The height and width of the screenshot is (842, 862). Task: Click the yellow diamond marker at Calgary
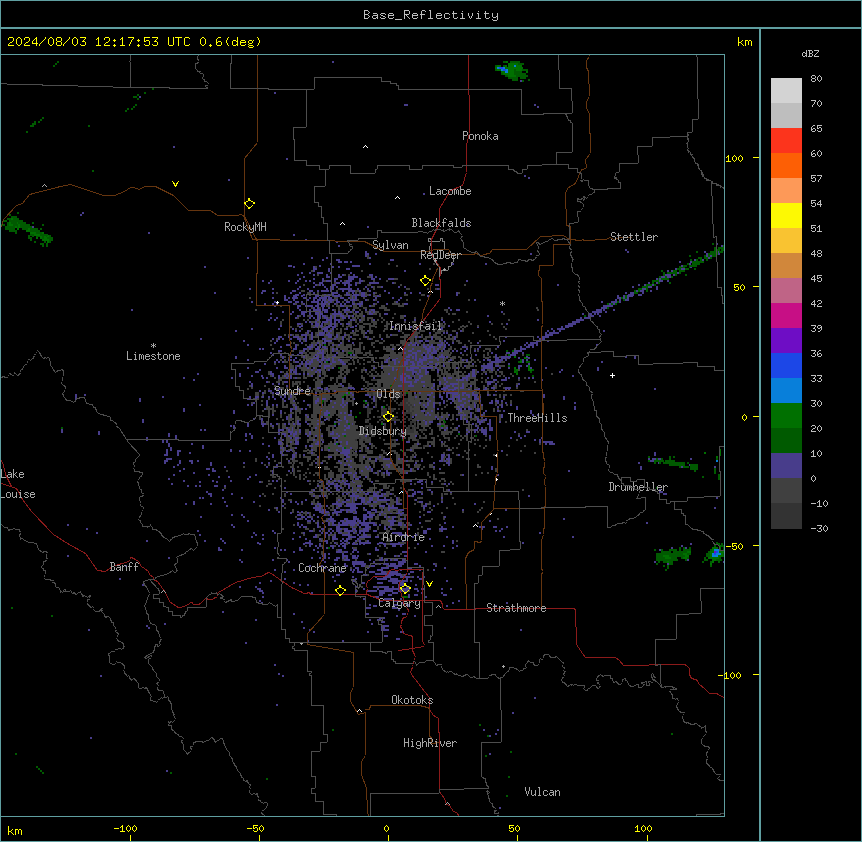tap(405, 589)
